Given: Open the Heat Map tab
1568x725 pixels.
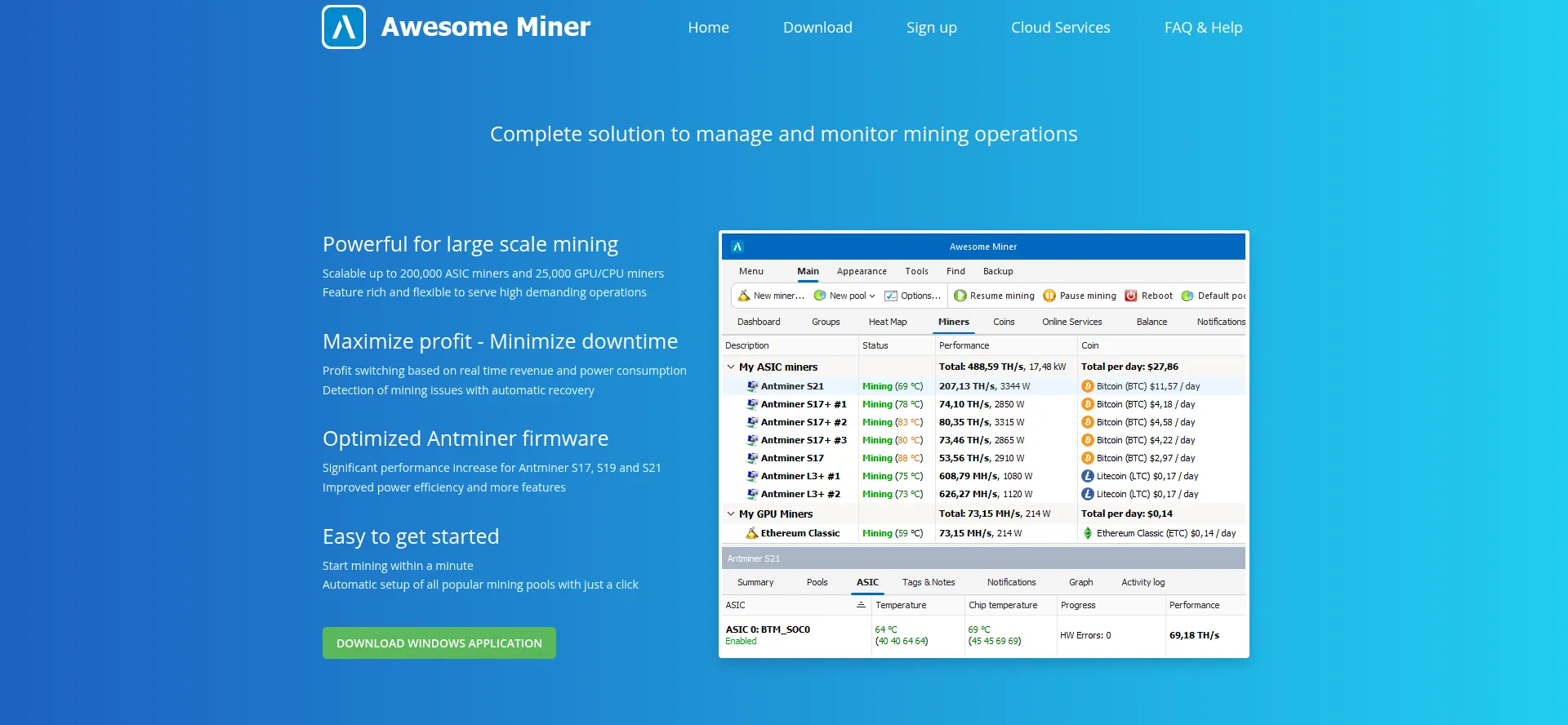Looking at the screenshot, I should (x=888, y=322).
